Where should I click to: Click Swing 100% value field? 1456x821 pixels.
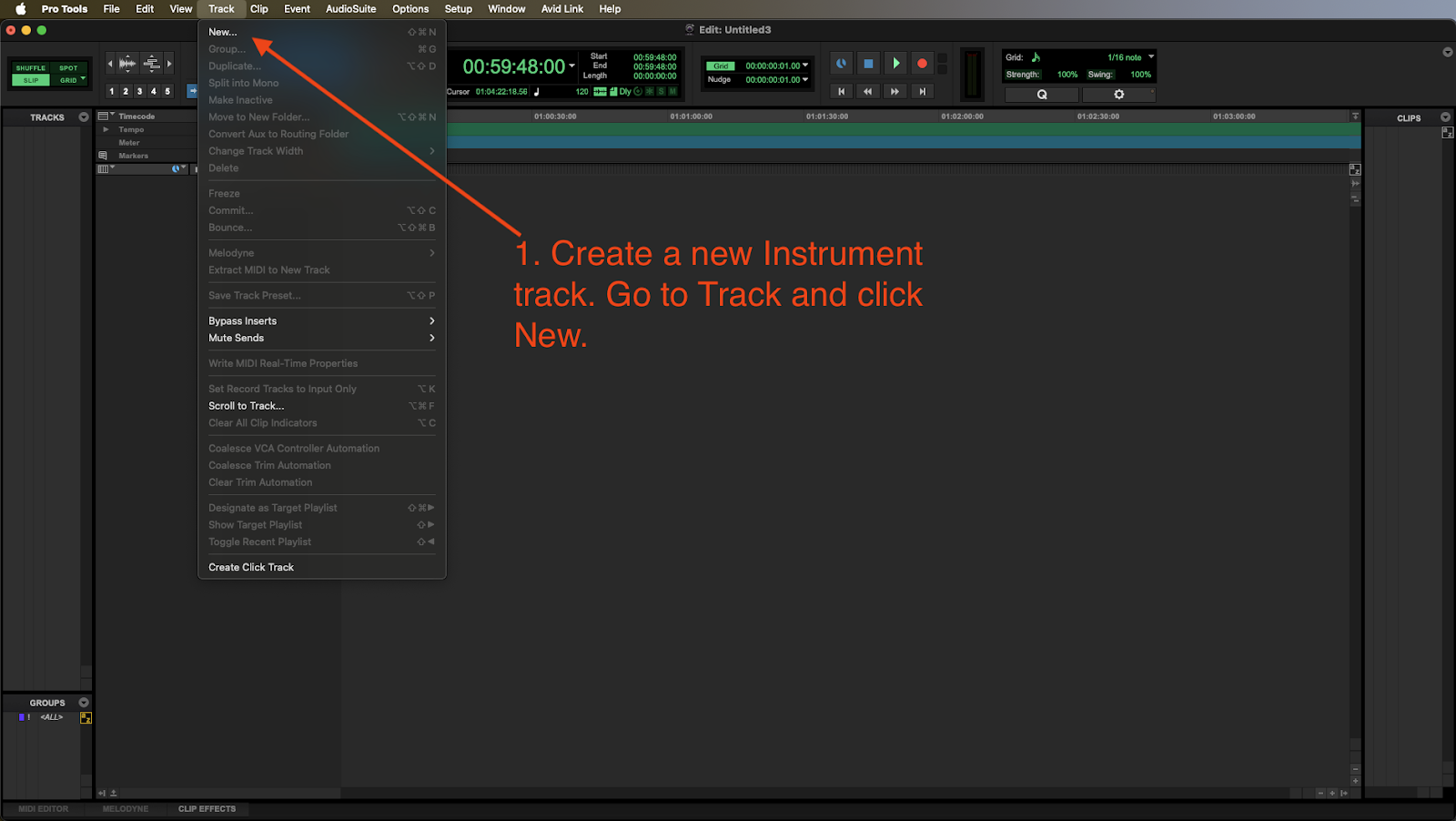click(x=1140, y=75)
